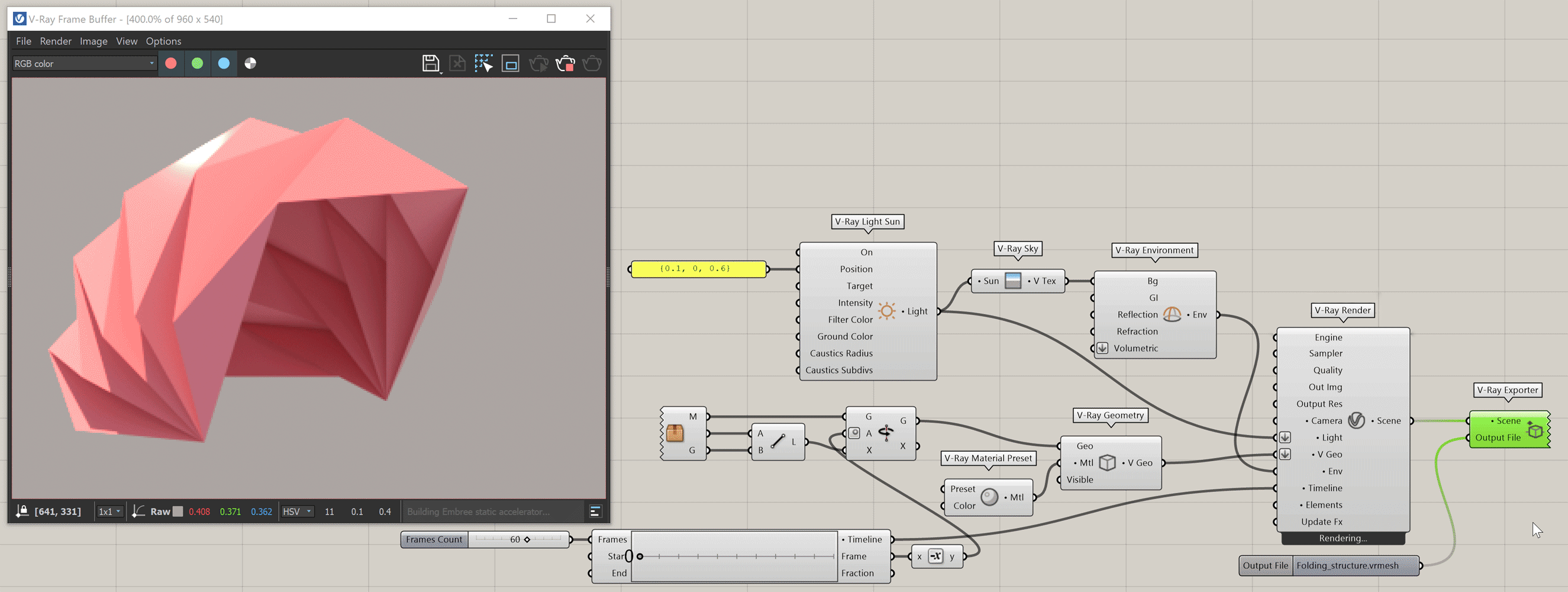Click the Caustics Subdivs input label
Image resolution: width=1568 pixels, height=592 pixels.
click(x=839, y=371)
